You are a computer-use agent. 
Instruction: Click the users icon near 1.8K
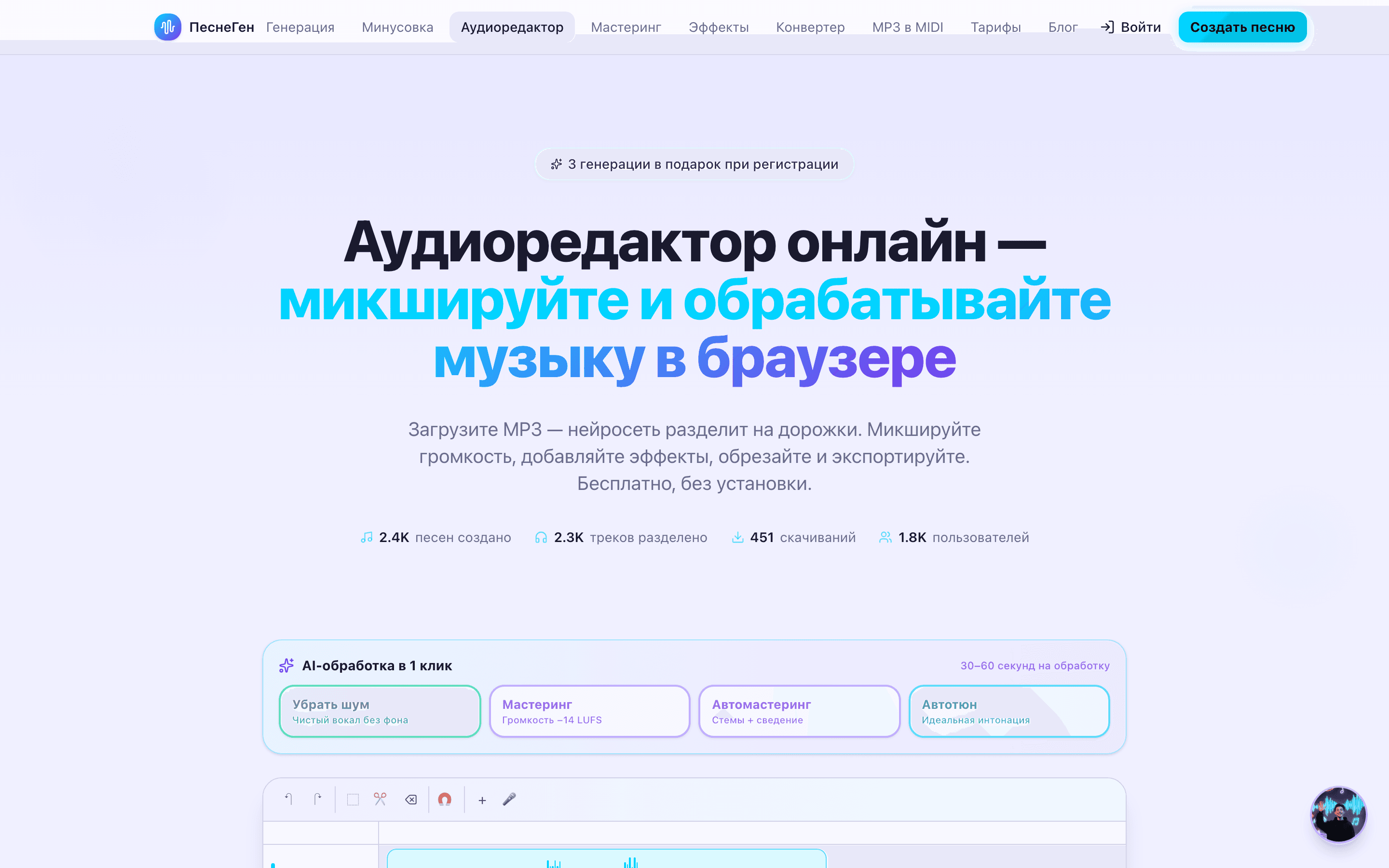[885, 537]
